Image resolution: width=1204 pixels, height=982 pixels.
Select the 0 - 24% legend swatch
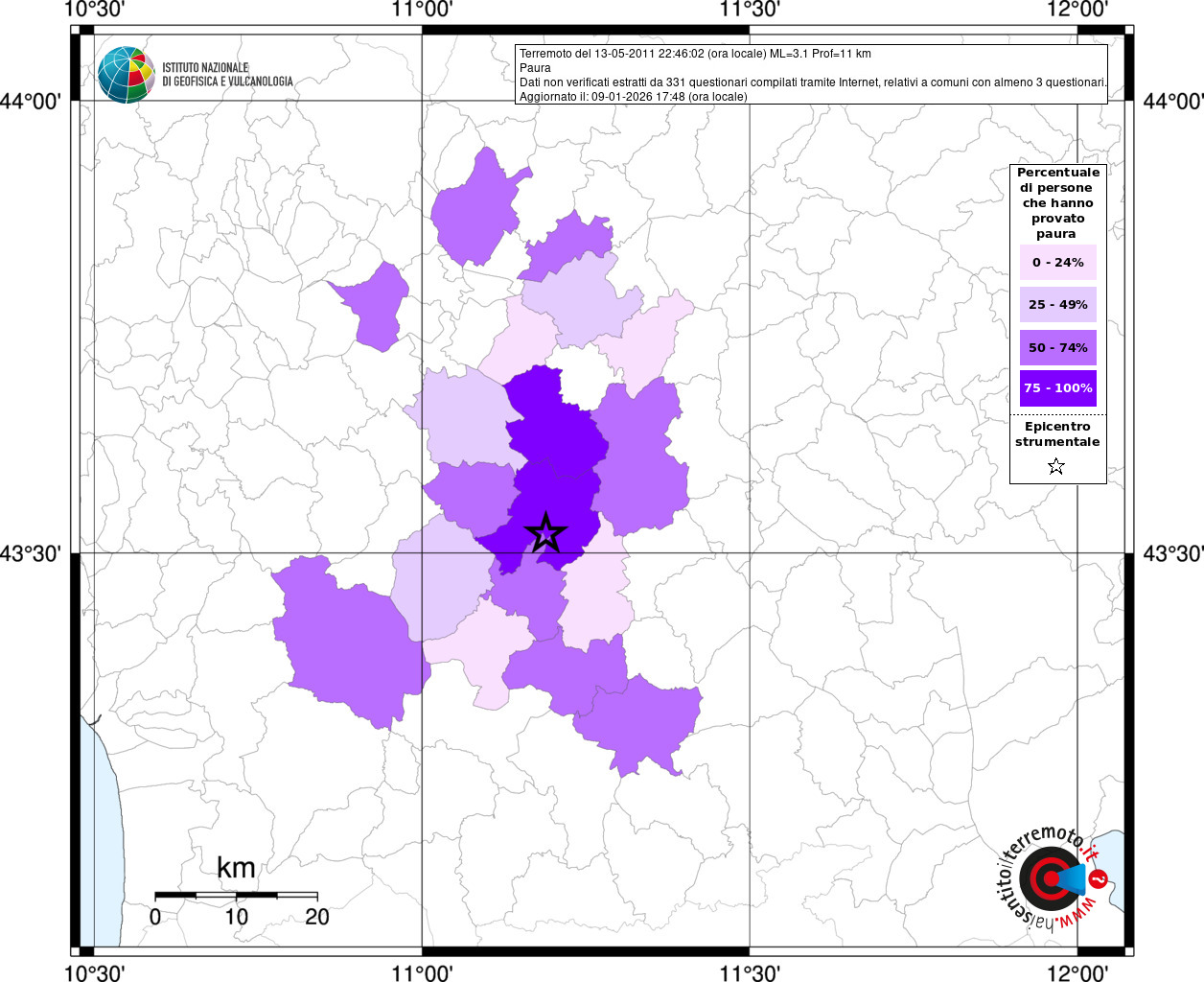[x=1058, y=262]
